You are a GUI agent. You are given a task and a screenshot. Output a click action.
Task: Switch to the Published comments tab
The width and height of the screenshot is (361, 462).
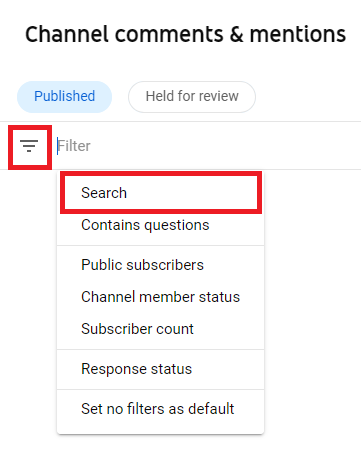(64, 97)
